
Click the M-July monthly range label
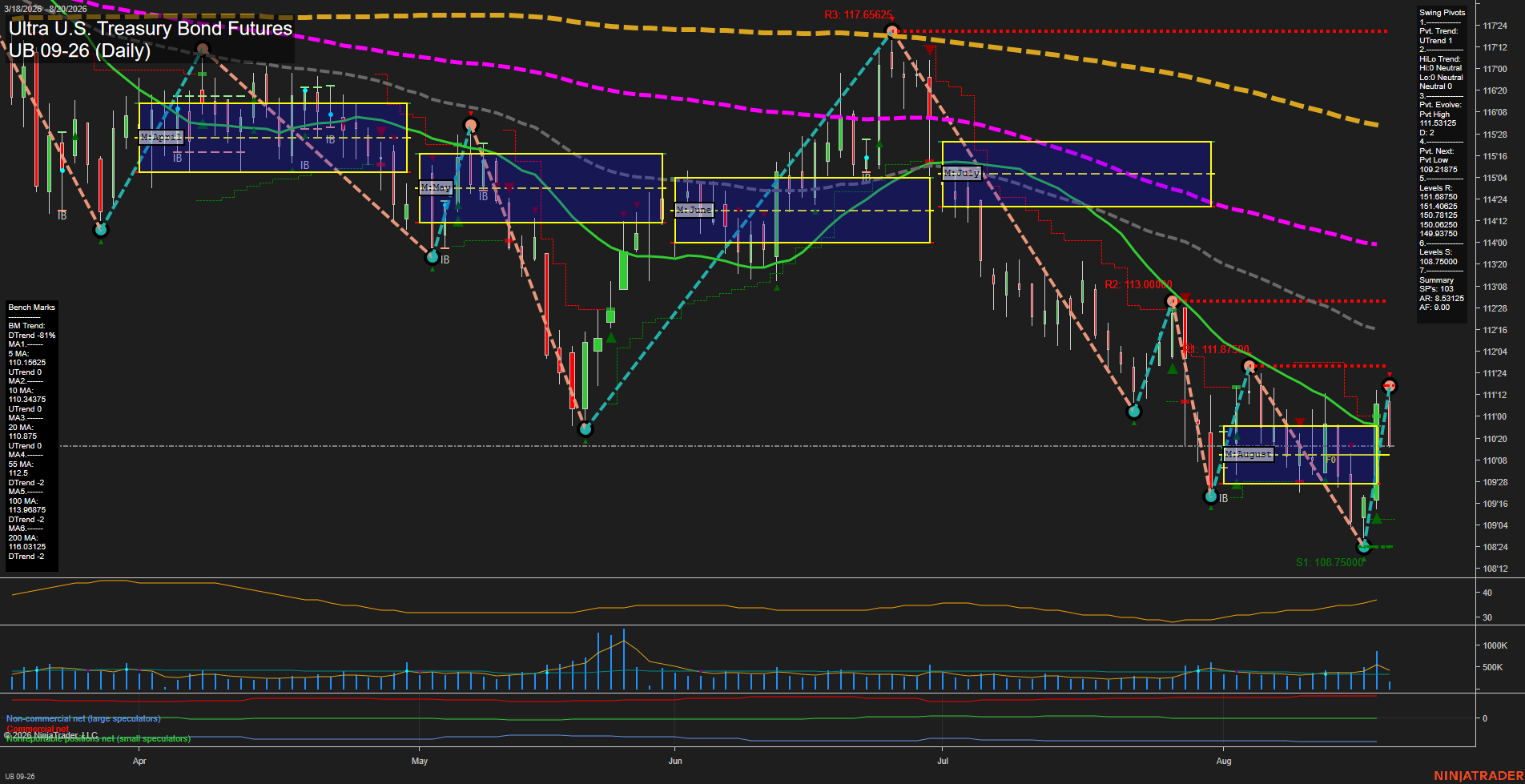961,173
